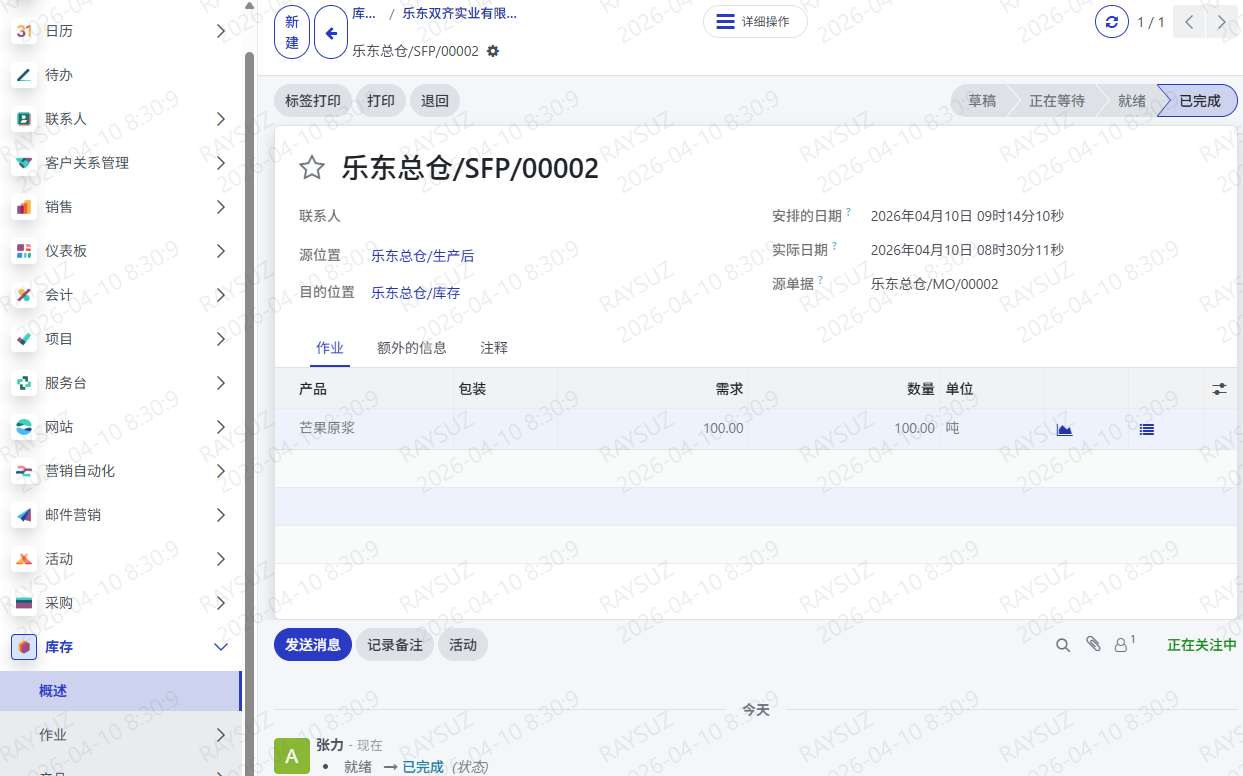Open the 销售 app icon
Viewport: 1243px width, 776px height.
point(24,207)
